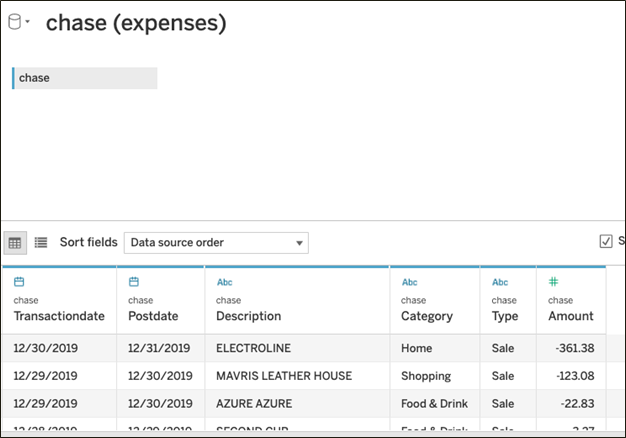Change Amount number data type icon
Image resolution: width=626 pixels, height=438 pixels.
pos(554,282)
